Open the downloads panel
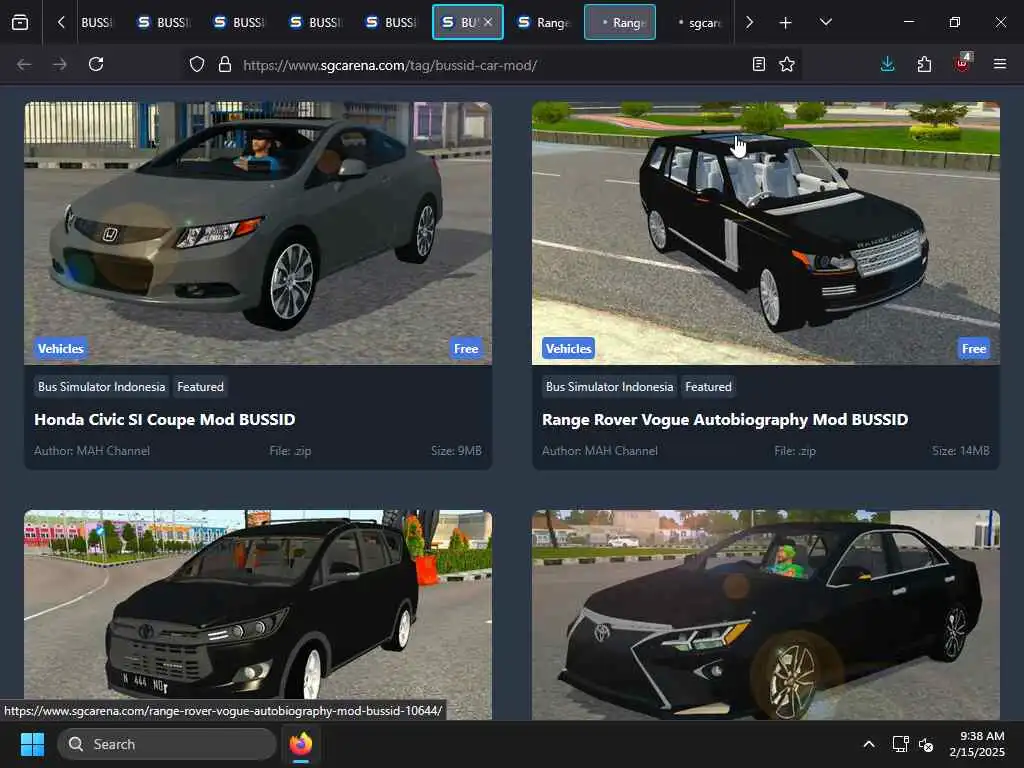This screenshot has height=768, width=1024. 888,64
